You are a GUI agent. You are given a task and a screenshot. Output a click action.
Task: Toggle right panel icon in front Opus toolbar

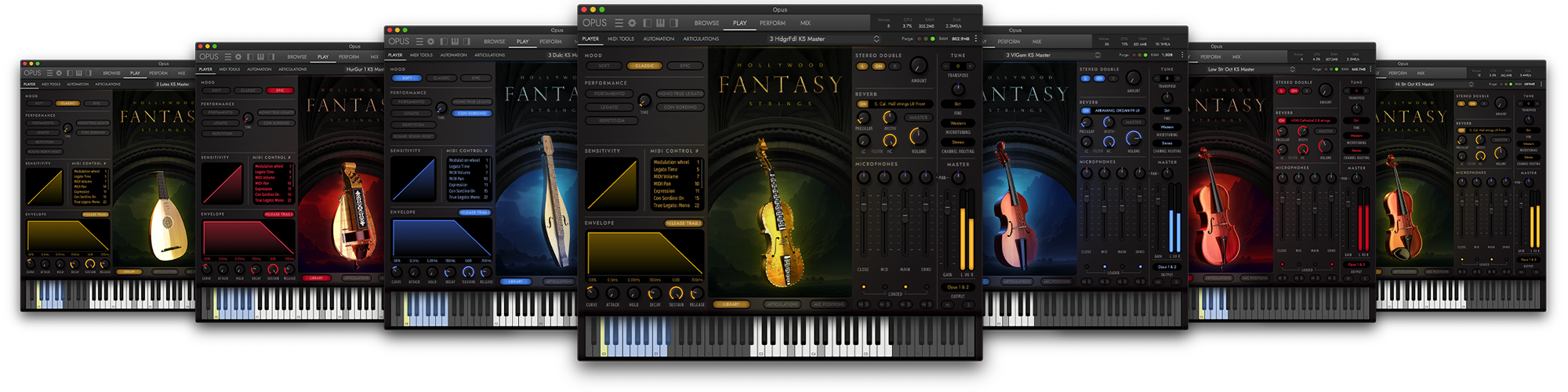click(674, 23)
